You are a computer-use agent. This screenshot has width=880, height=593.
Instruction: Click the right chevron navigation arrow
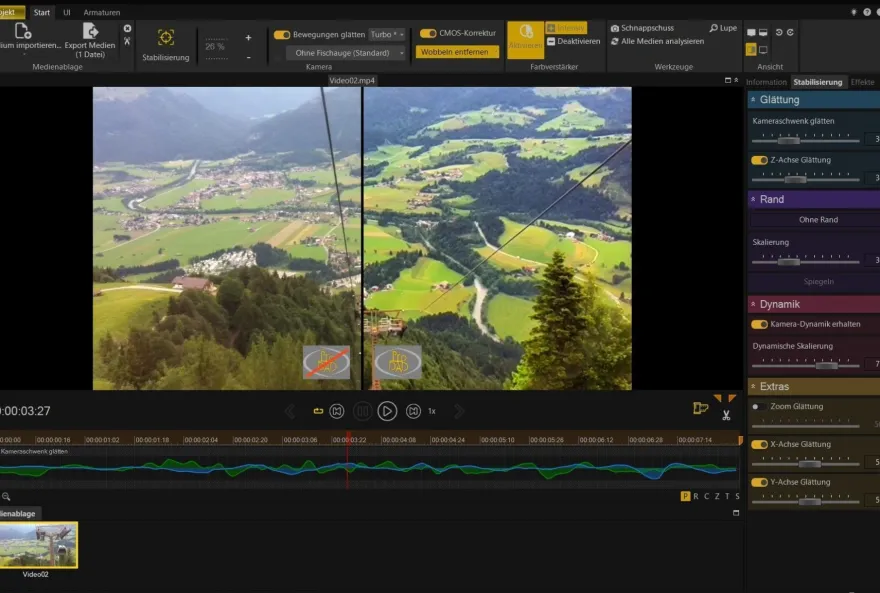[459, 411]
